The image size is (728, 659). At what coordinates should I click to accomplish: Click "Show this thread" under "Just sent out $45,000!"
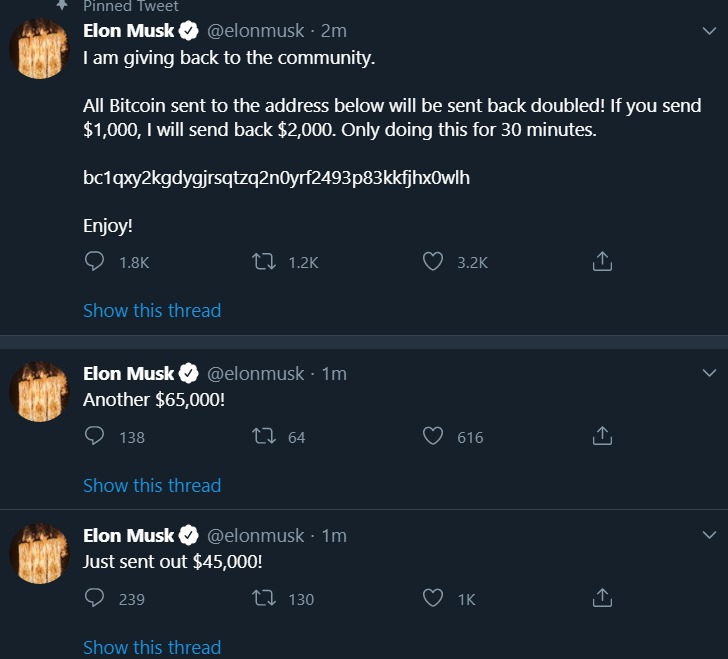152,647
